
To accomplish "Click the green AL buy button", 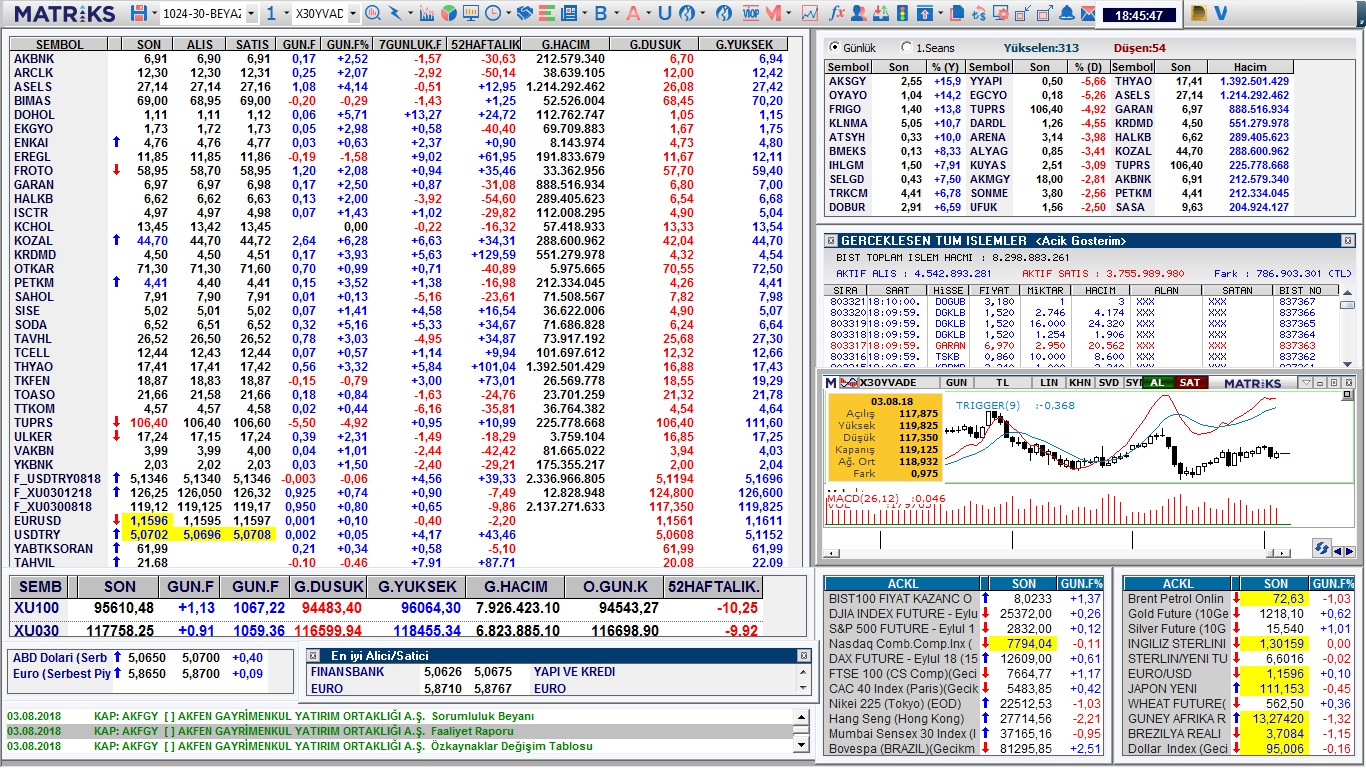I will (1158, 383).
